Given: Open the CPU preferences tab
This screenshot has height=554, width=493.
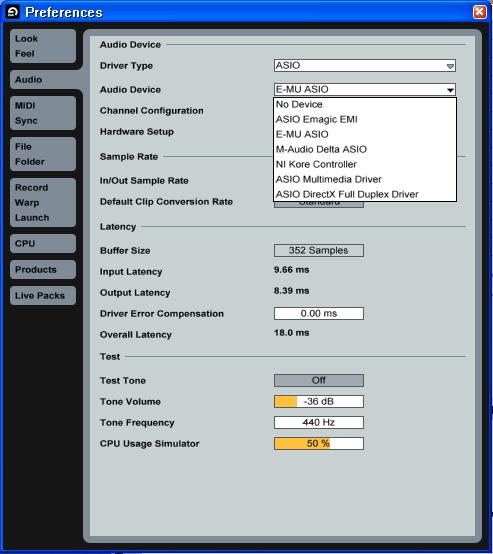Looking at the screenshot, I should [43, 243].
